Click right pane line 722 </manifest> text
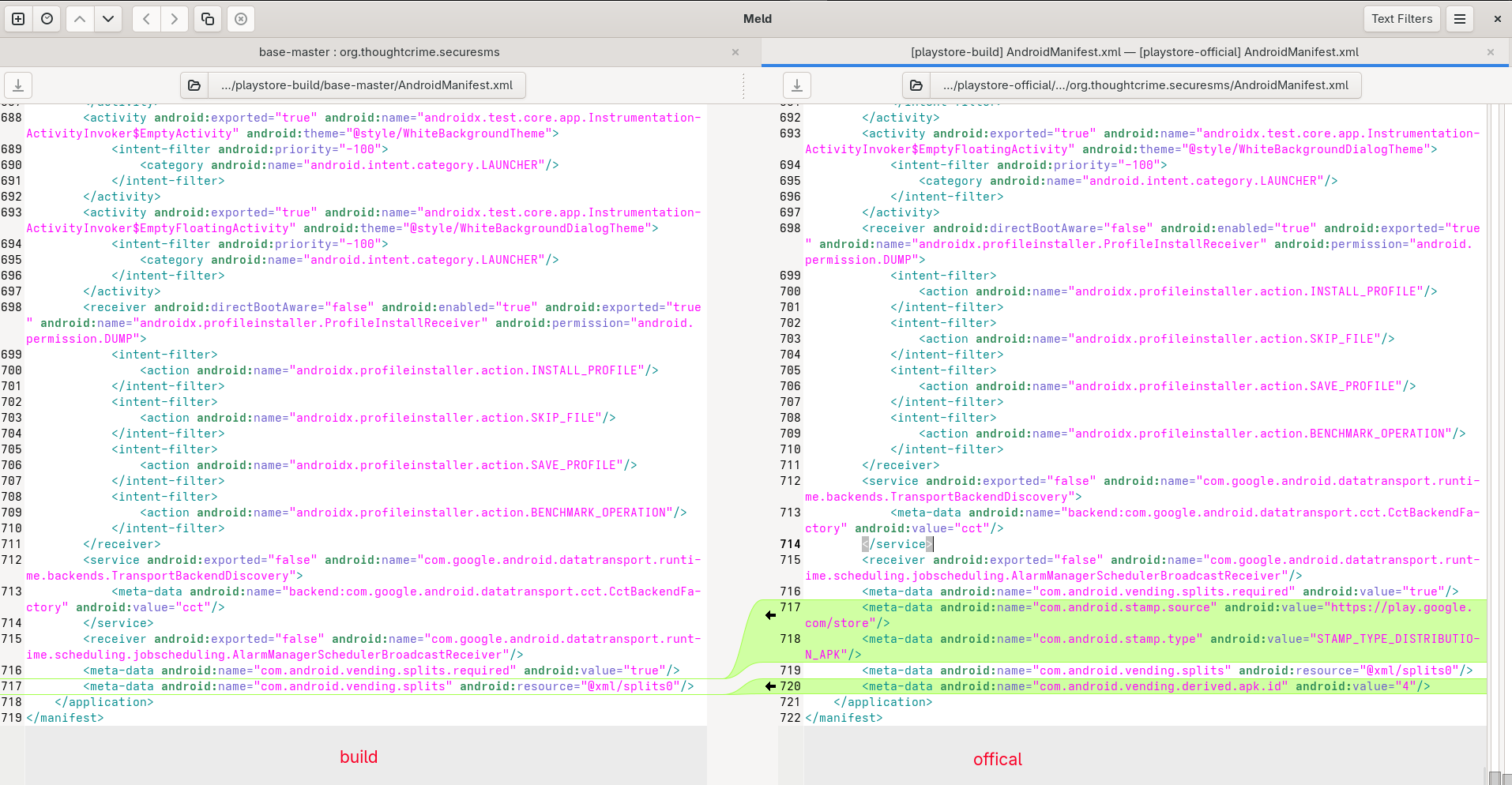1512x785 pixels. (844, 718)
